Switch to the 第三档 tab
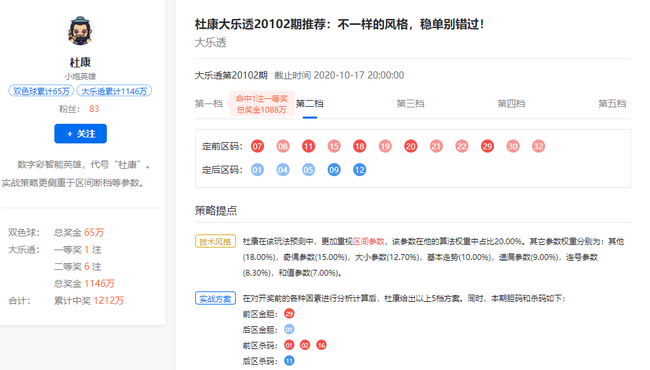Viewport: 650px width, 370px height. [x=410, y=104]
